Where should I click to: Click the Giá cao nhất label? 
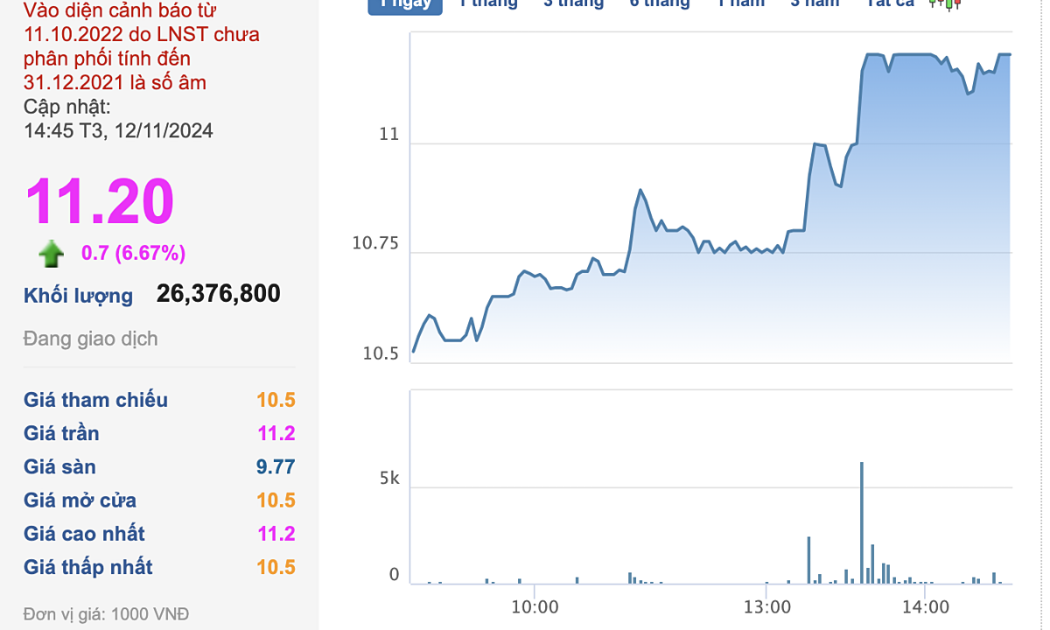(x=84, y=534)
